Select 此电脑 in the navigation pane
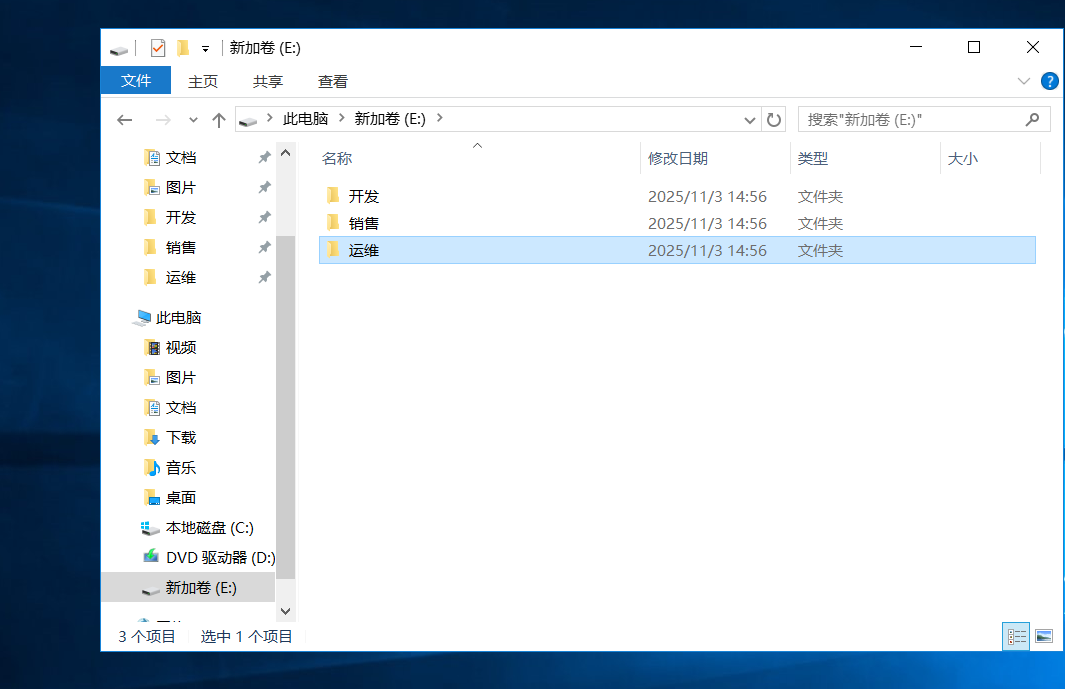The height and width of the screenshot is (689, 1065). [178, 317]
